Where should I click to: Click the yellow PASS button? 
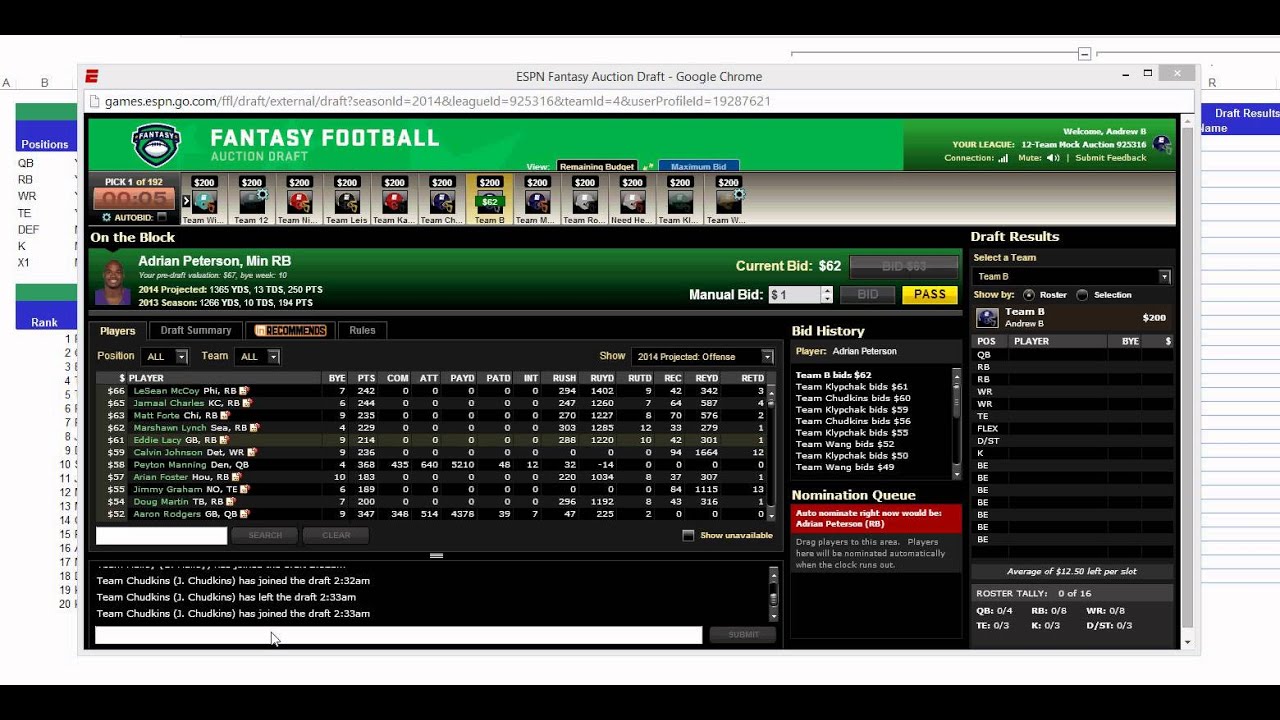point(930,295)
